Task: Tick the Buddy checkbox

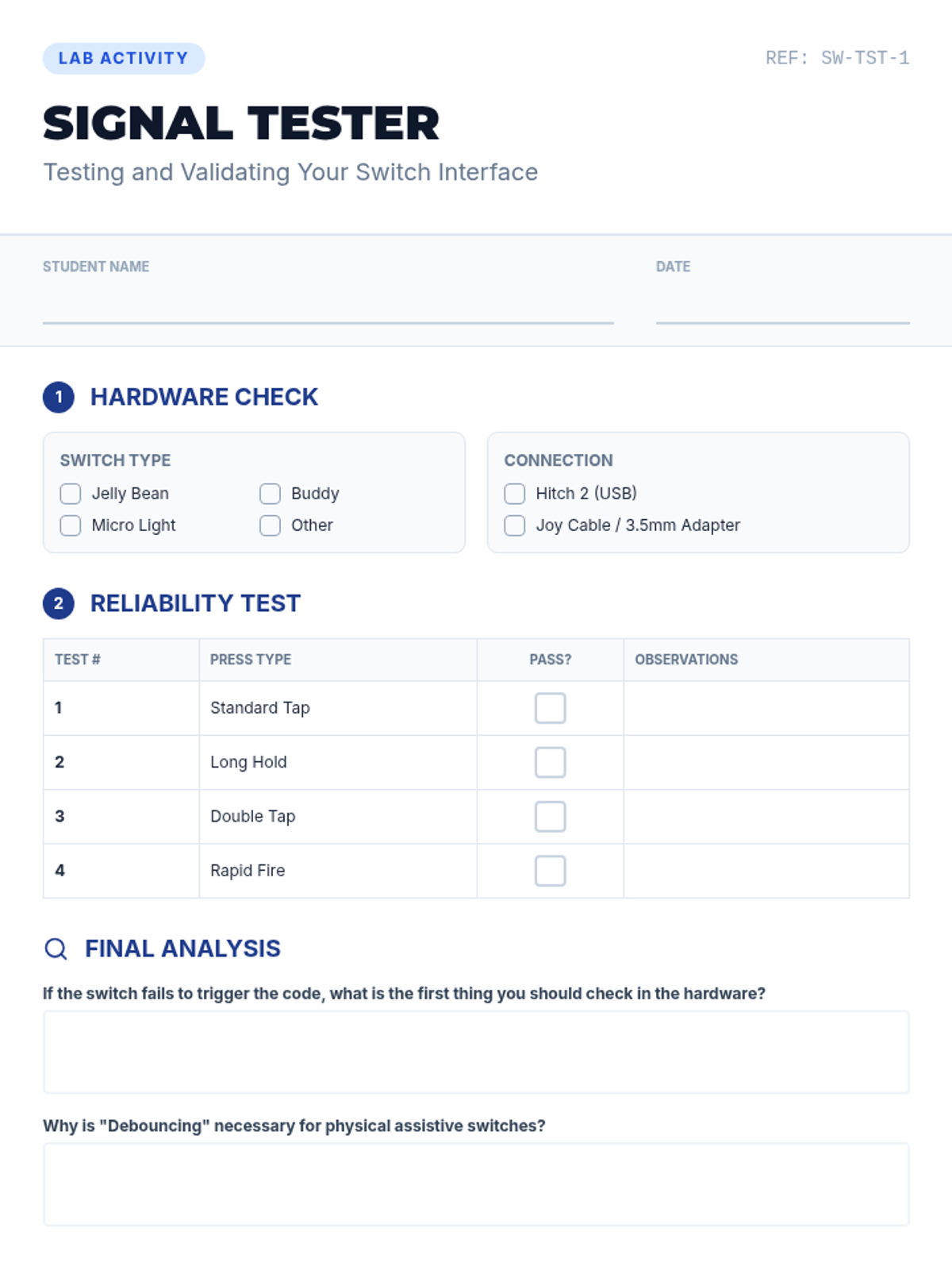Action: 270,494
